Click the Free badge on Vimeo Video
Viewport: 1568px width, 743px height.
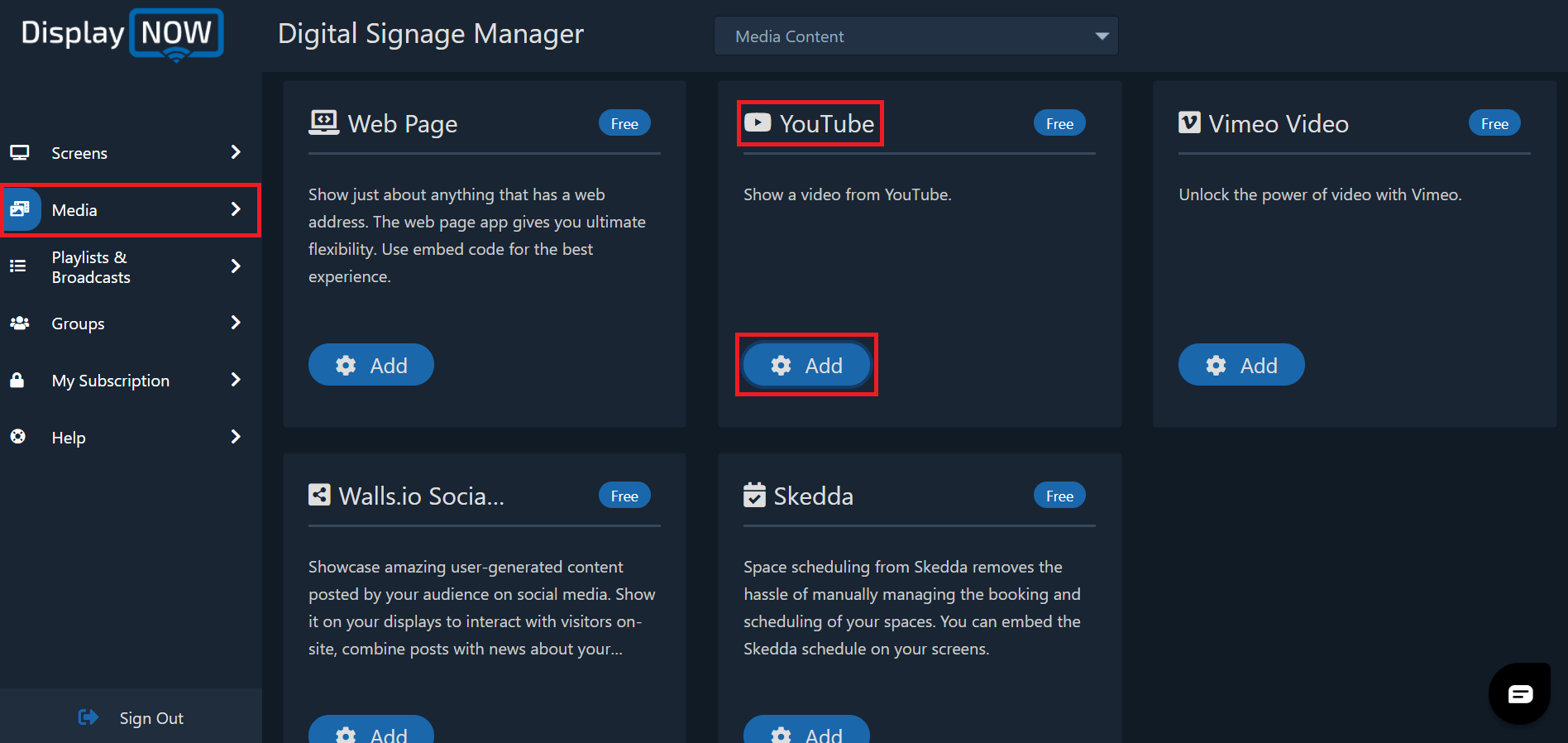[x=1494, y=123]
